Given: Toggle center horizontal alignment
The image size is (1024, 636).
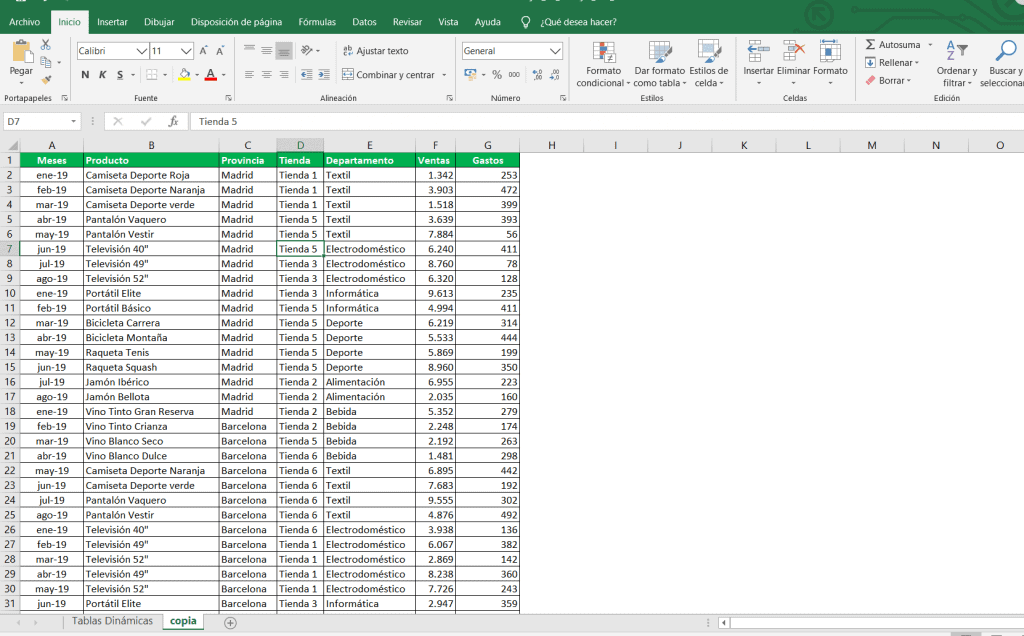Looking at the screenshot, I should [266, 75].
